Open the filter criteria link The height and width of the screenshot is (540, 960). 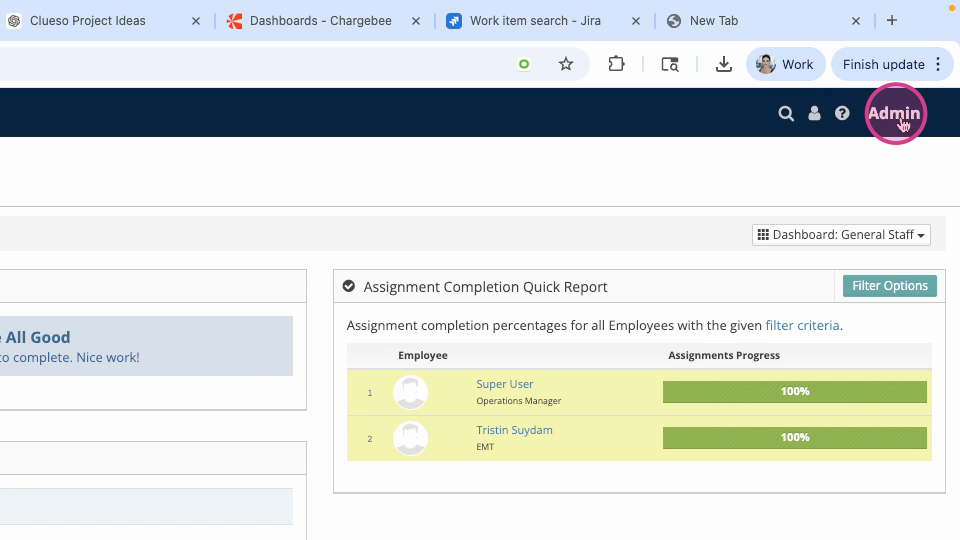coord(802,326)
